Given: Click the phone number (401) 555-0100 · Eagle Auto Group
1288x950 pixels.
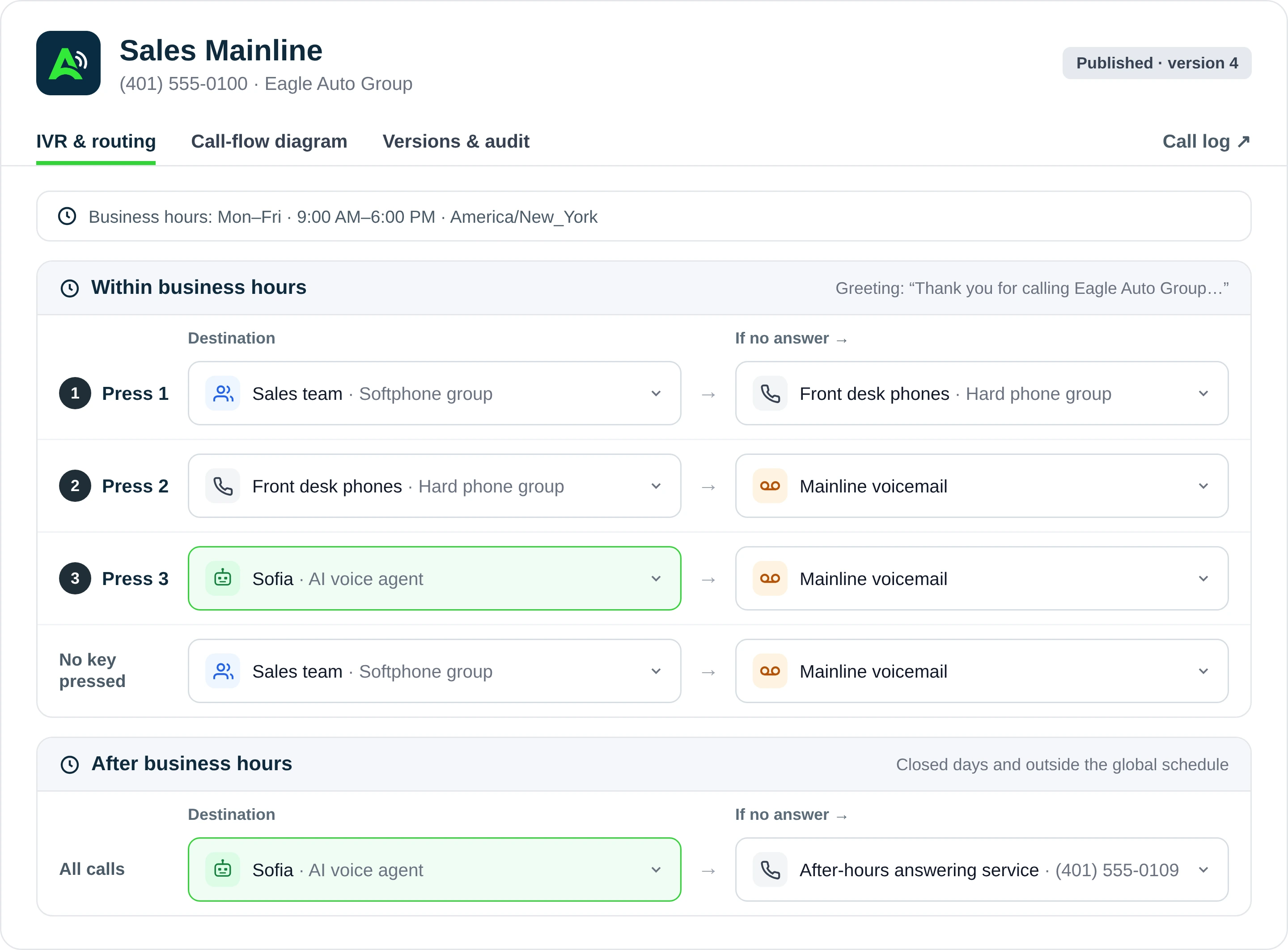Looking at the screenshot, I should (x=266, y=84).
